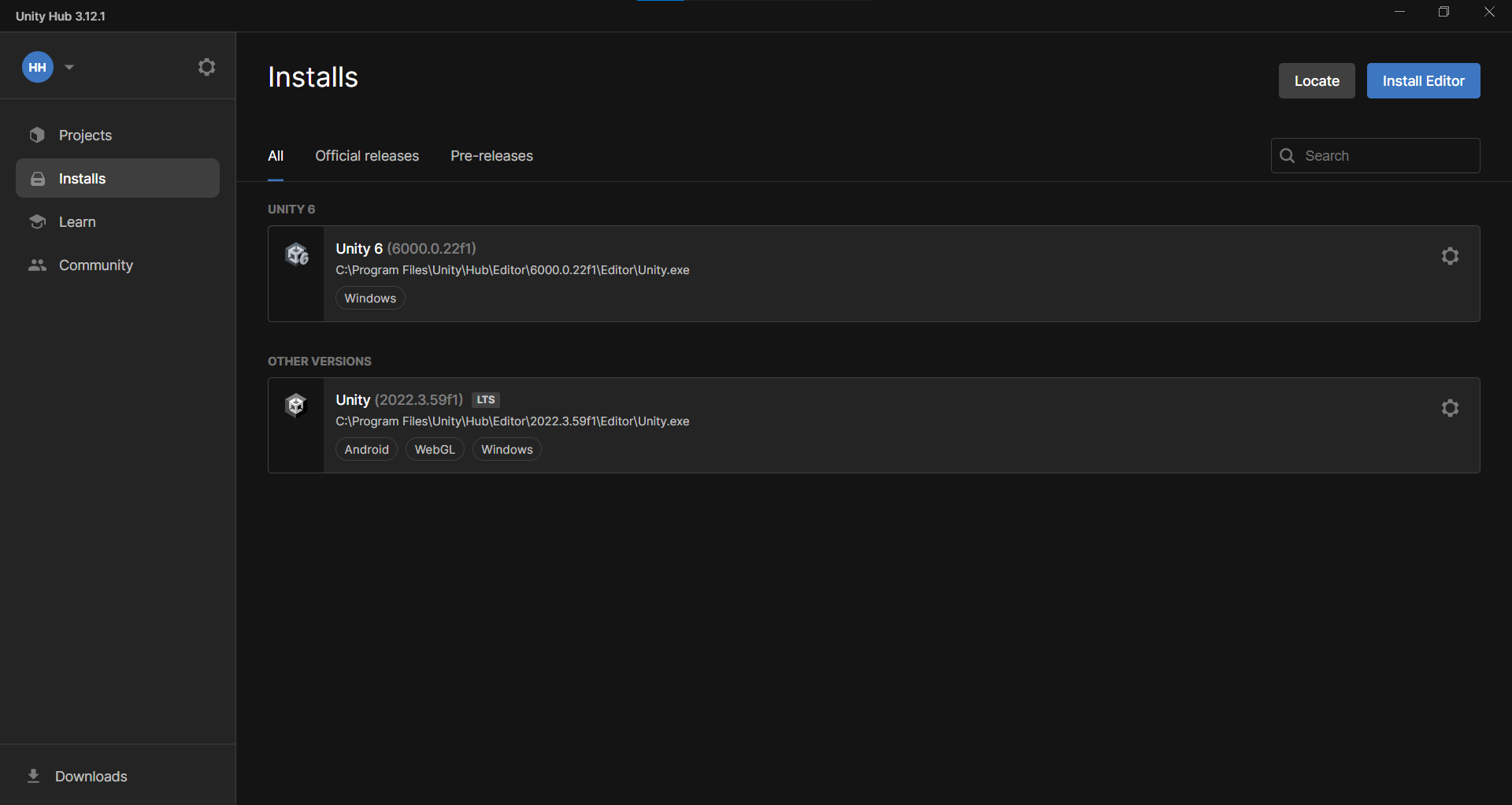Click the 2022.3.59f1 editor install path
Image resolution: width=1512 pixels, height=805 pixels.
pos(513,421)
